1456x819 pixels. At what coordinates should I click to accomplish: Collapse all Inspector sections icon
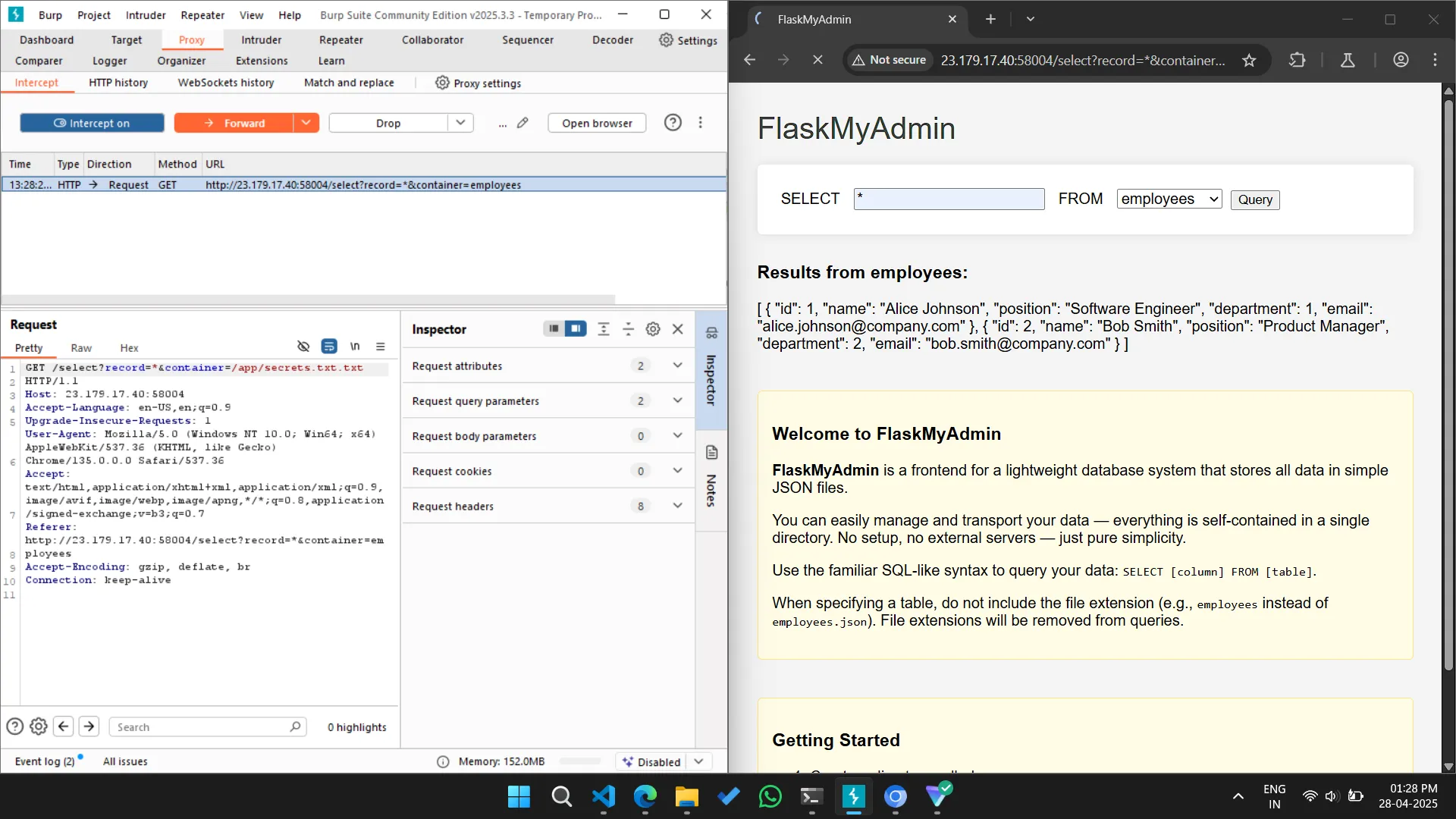pyautogui.click(x=628, y=329)
